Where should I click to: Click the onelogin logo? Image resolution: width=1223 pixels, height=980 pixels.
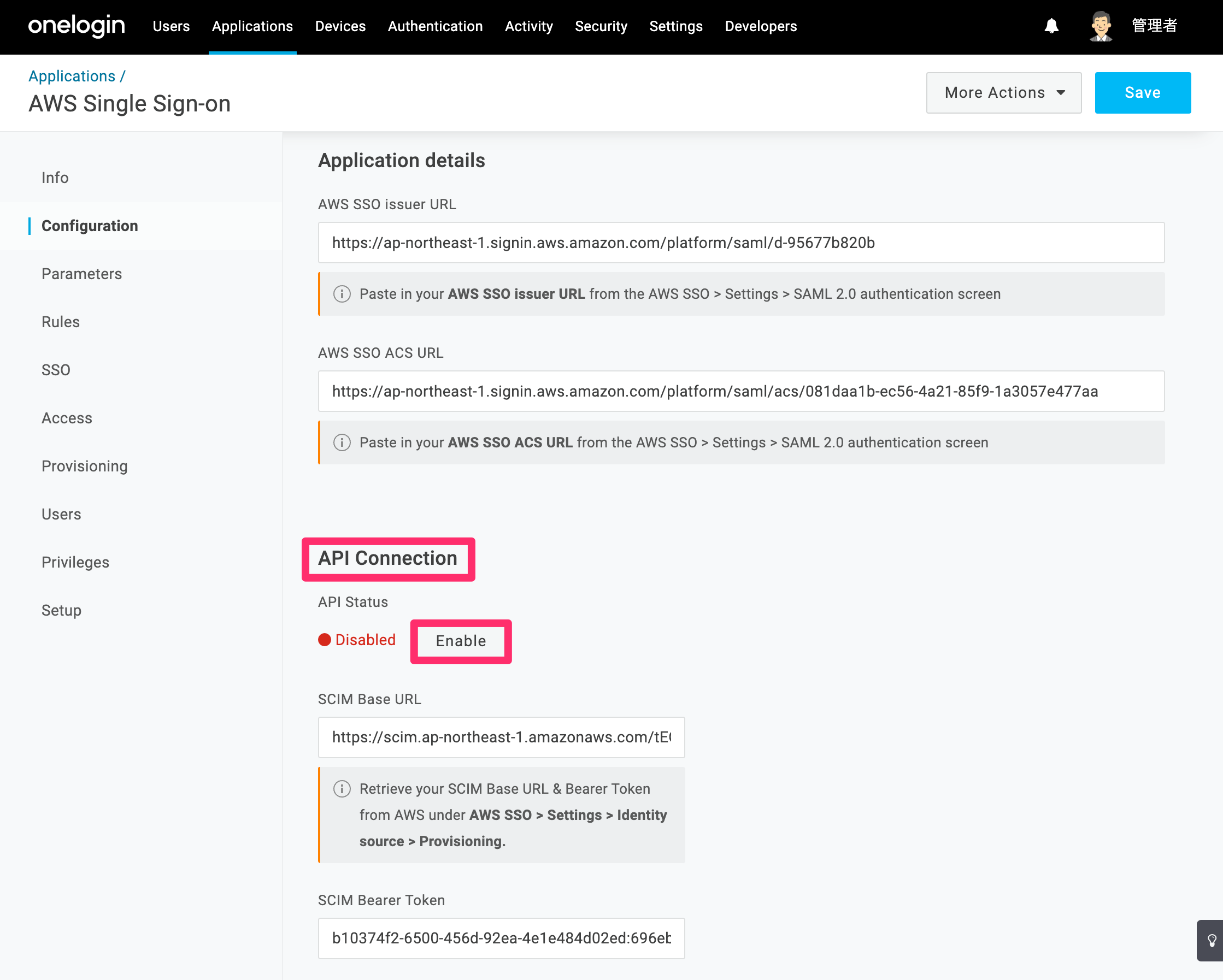[x=77, y=26]
